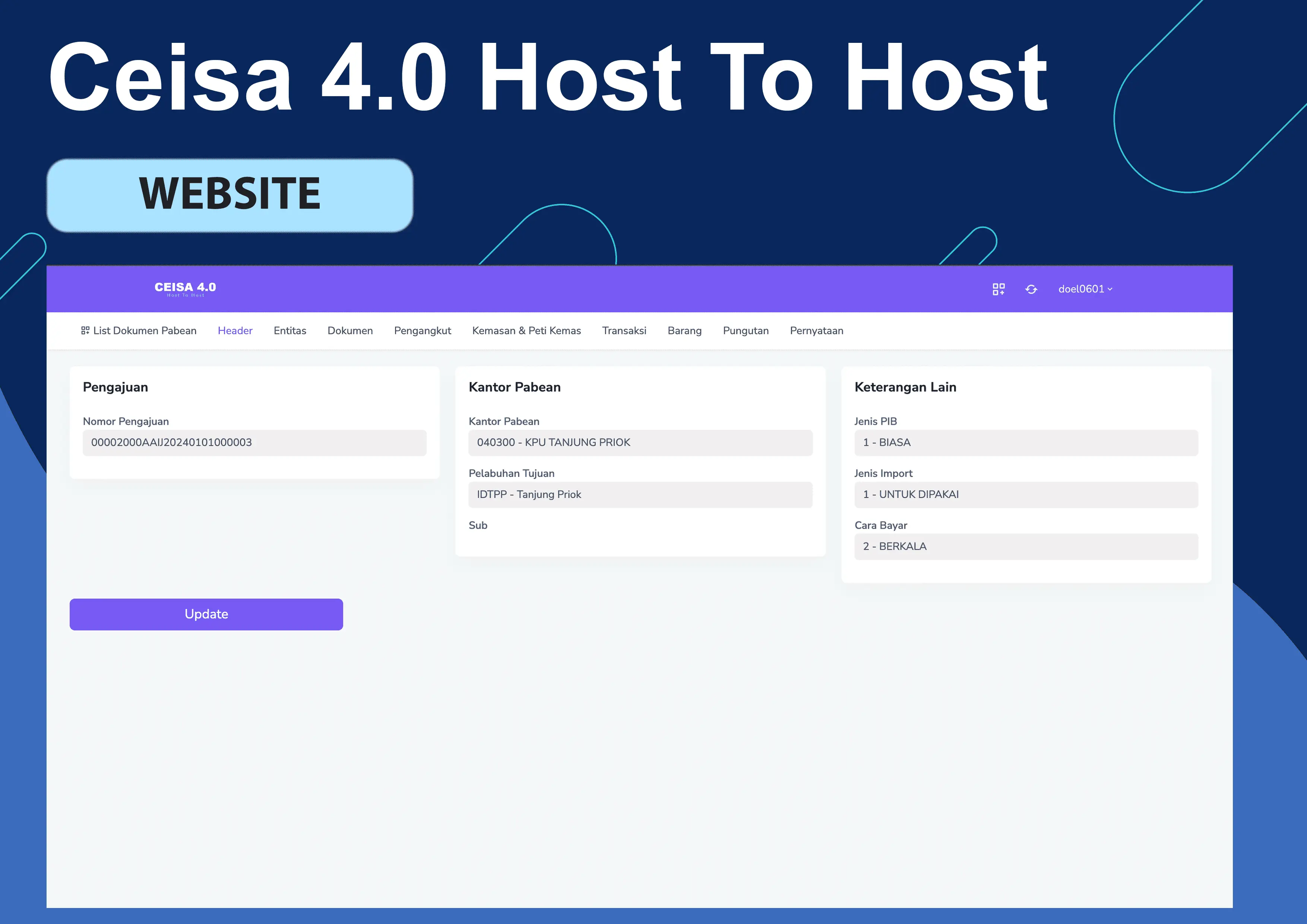The height and width of the screenshot is (924, 1307).
Task: Click the QR grid icon in purple header
Action: point(999,289)
